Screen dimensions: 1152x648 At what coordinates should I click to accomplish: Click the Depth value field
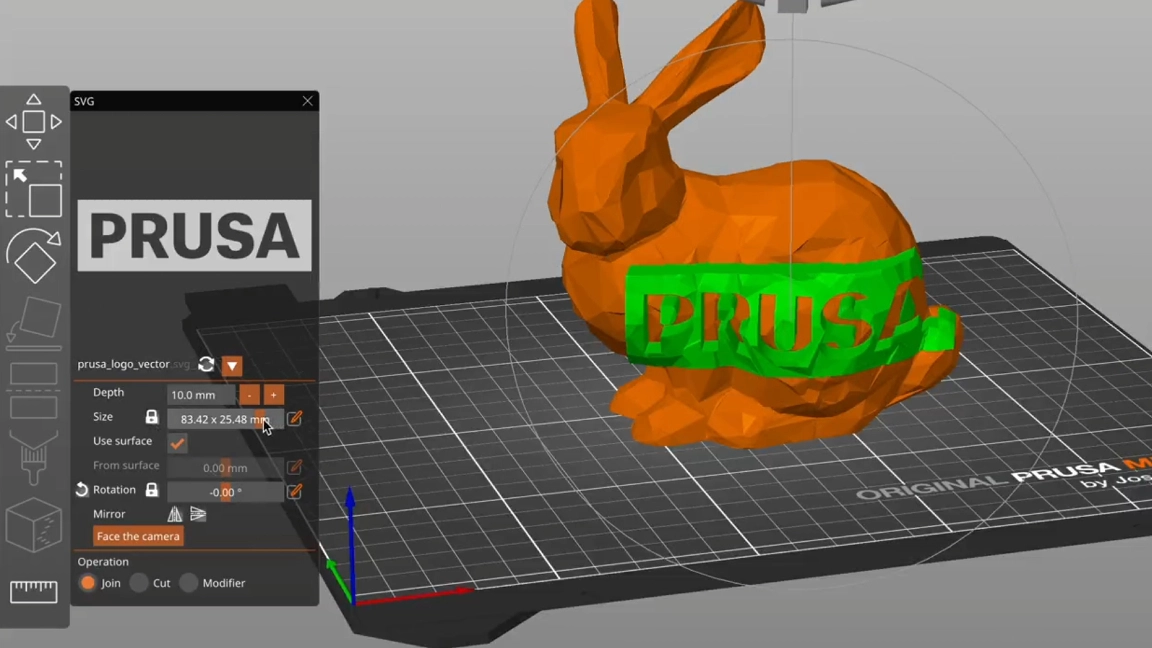(x=201, y=395)
